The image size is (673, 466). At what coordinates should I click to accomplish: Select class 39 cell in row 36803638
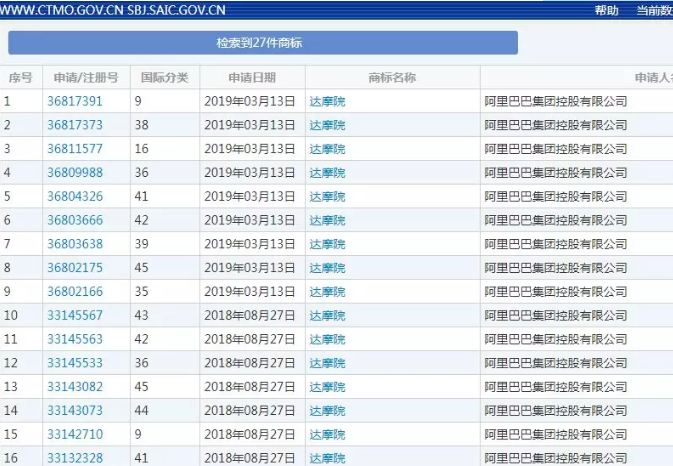(x=165, y=244)
